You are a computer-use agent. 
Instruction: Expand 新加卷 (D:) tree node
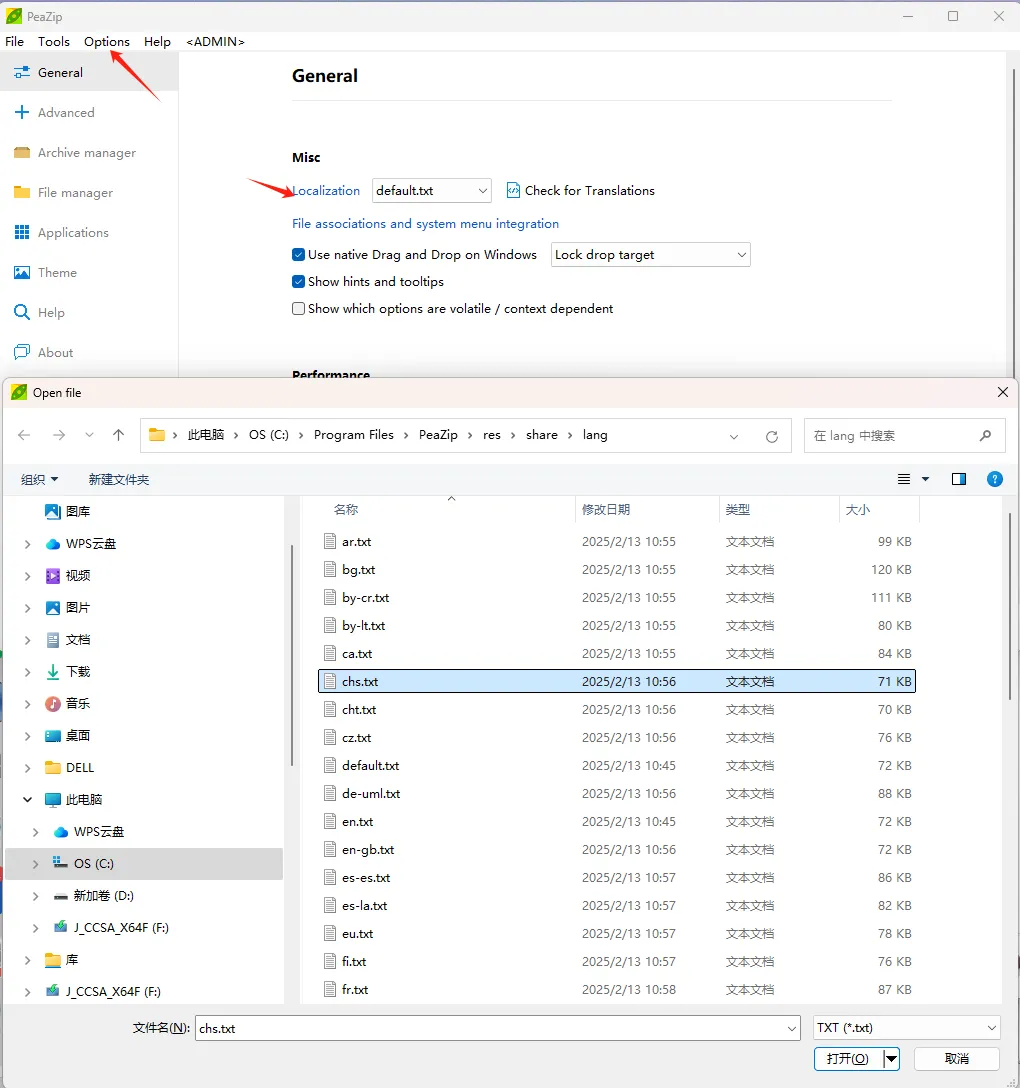(x=35, y=896)
